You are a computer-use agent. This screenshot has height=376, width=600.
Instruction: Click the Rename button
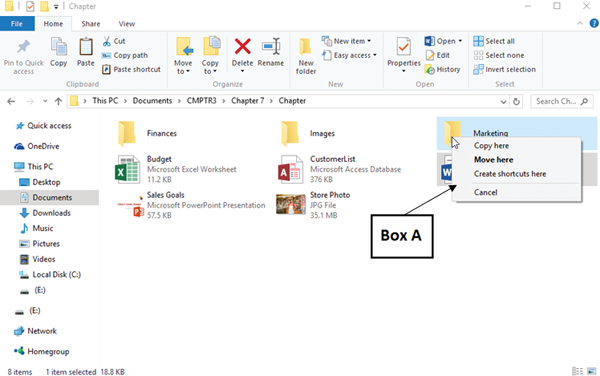(271, 52)
